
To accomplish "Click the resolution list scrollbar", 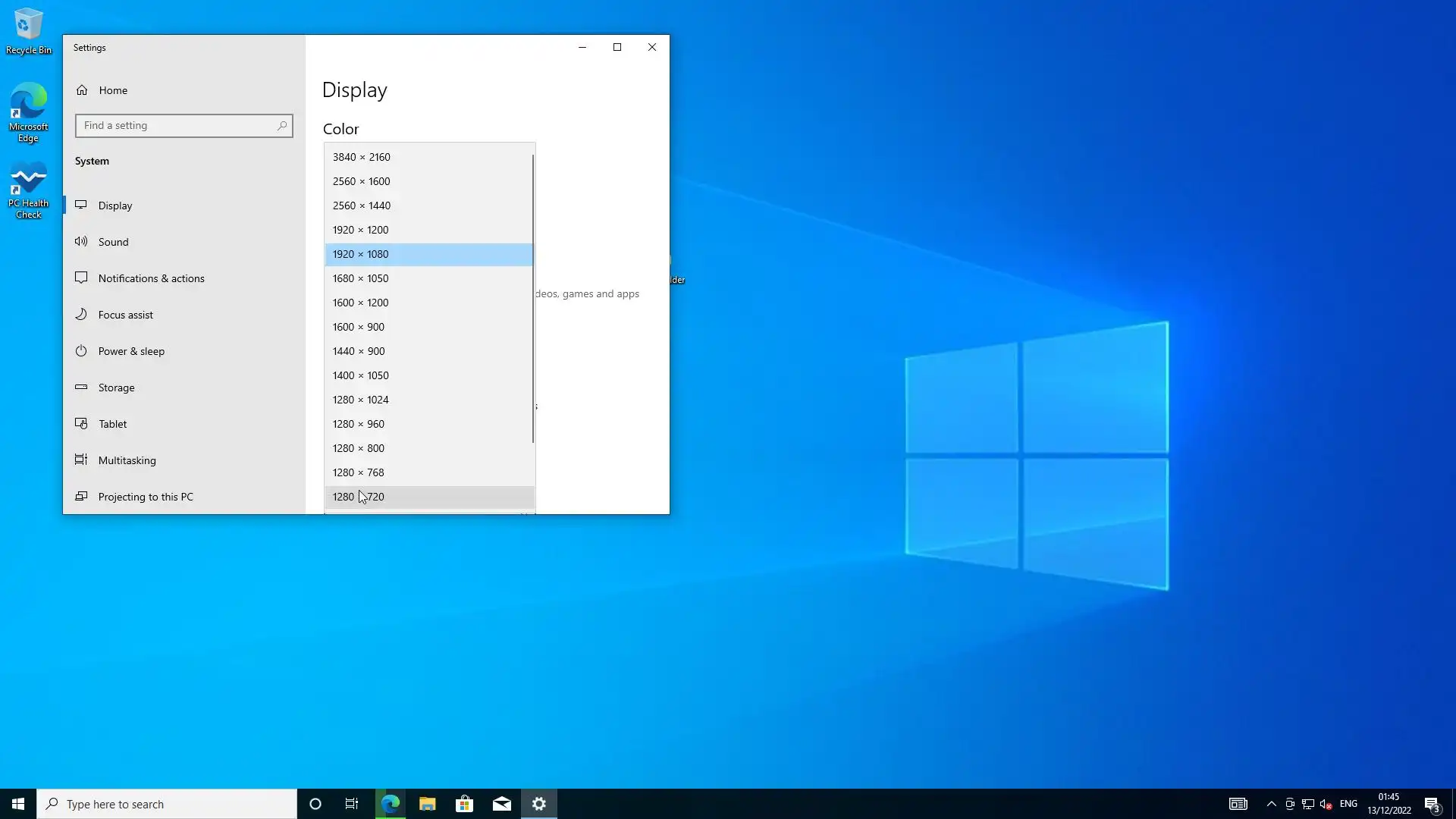I will (x=533, y=299).
